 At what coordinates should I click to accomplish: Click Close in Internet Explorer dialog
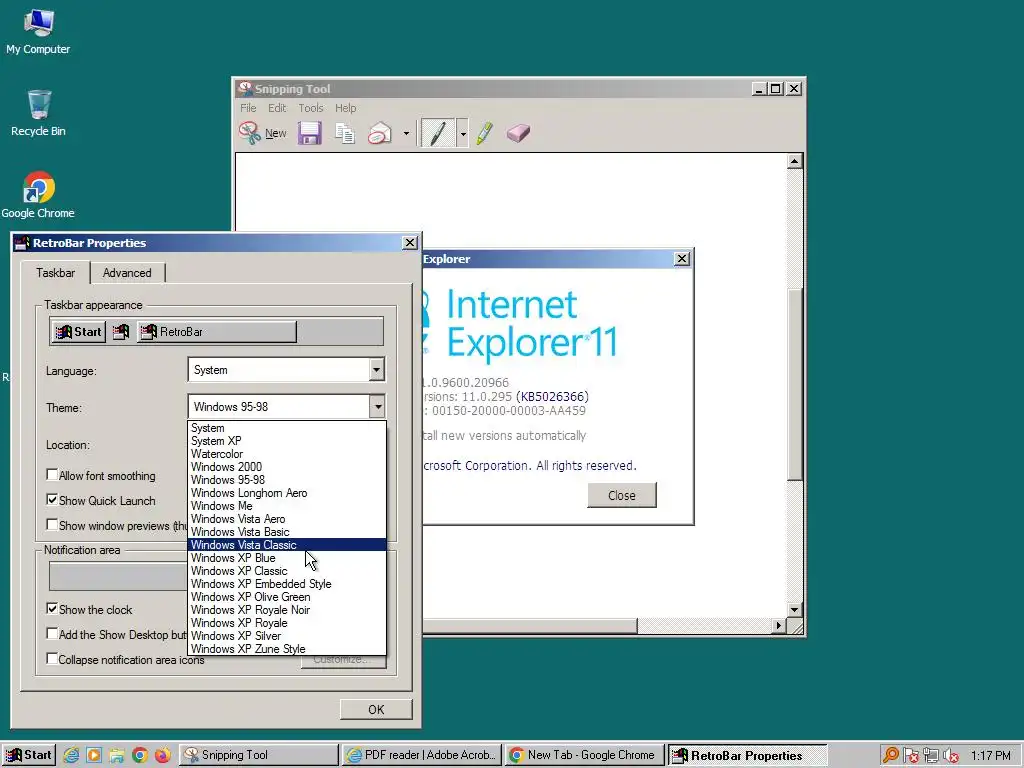pyautogui.click(x=622, y=495)
